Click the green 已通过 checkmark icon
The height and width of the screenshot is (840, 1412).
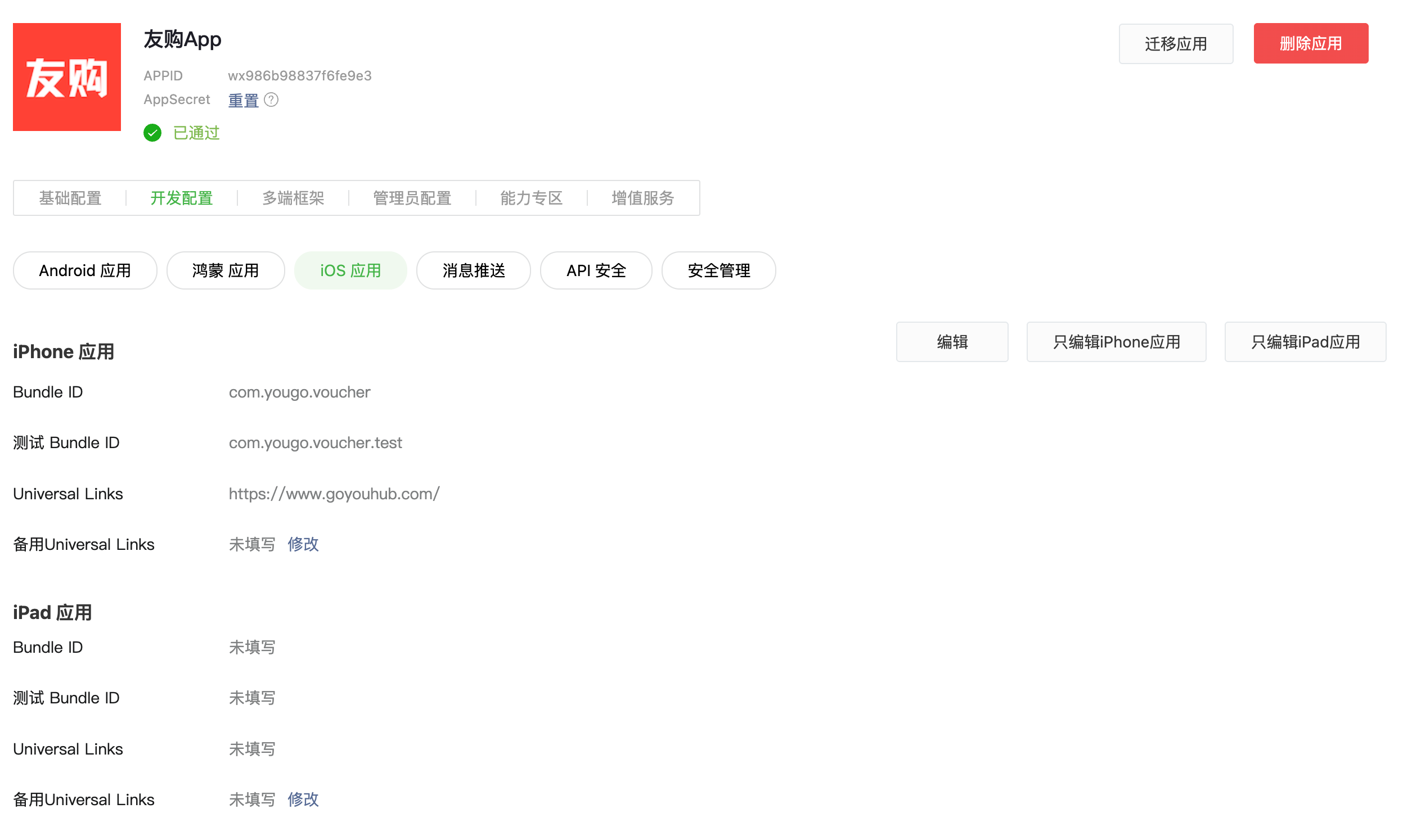152,133
